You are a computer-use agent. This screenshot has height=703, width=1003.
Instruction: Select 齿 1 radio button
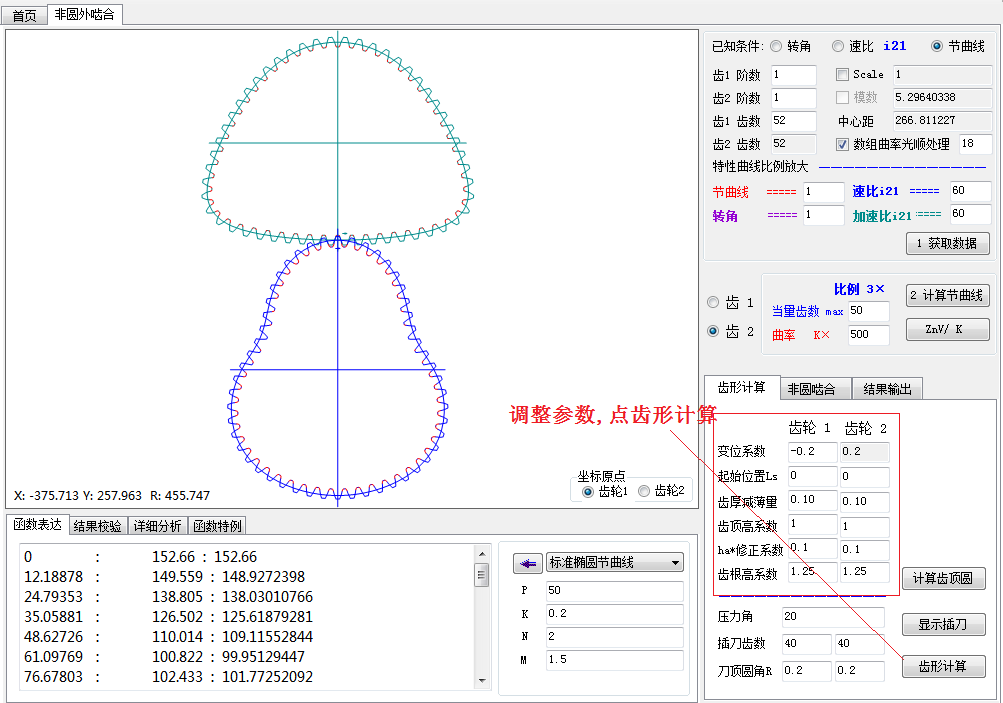[x=713, y=302]
